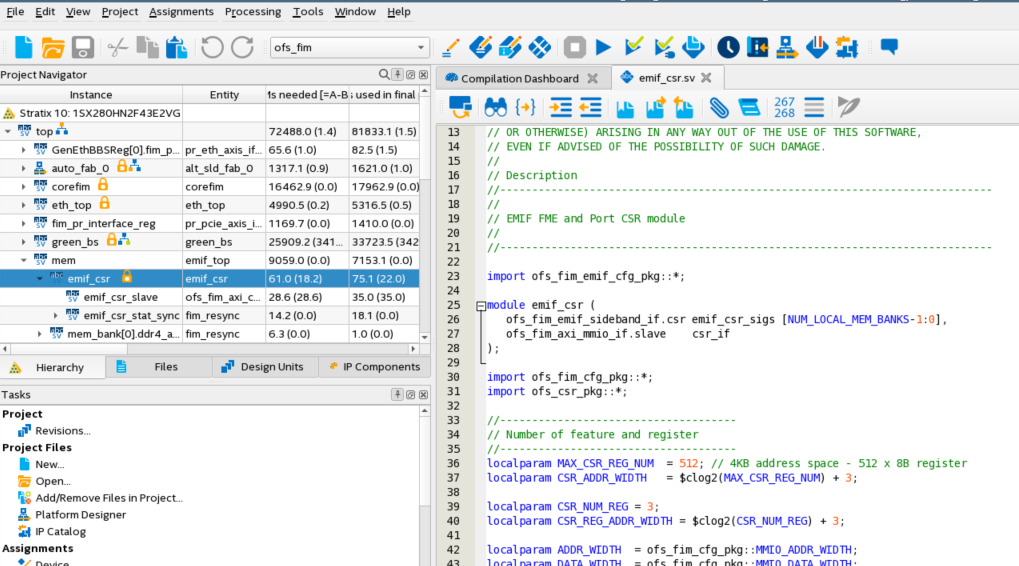Toggle line numbers 267/268 icon

tap(784, 107)
